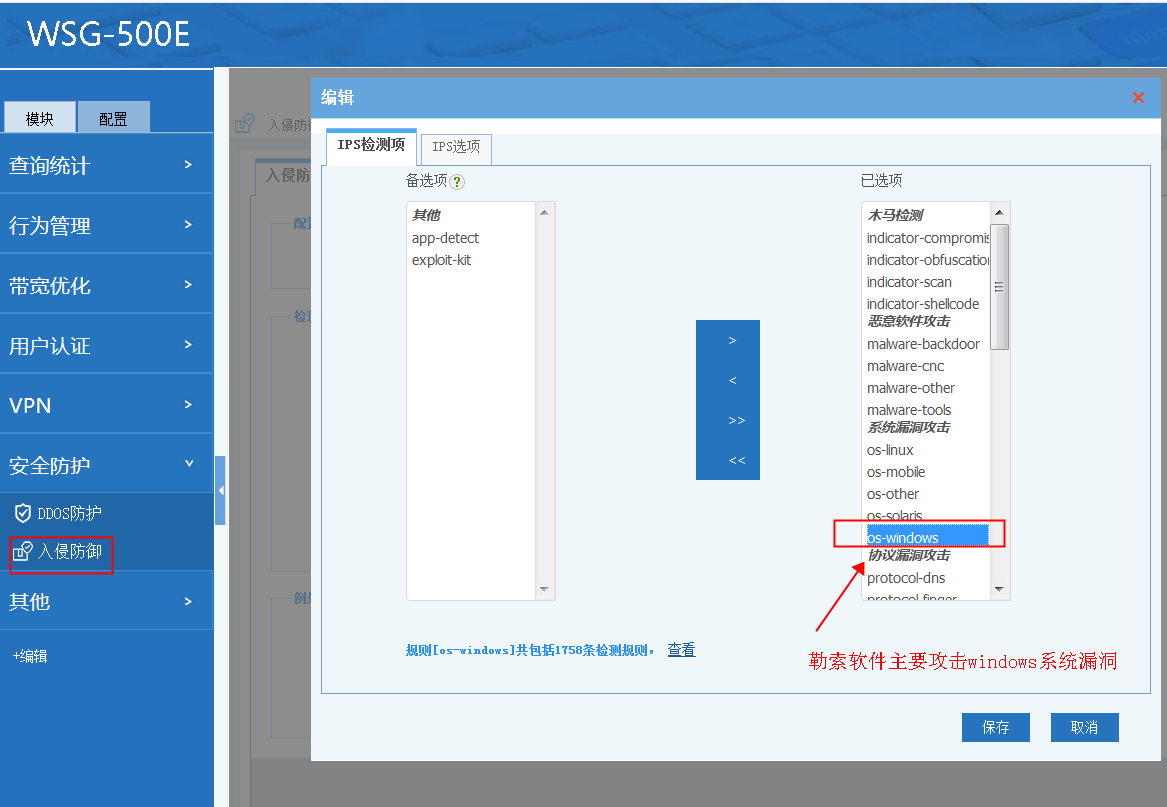Switch to the IPS选项 tab
This screenshot has height=807, width=1167.
[x=456, y=147]
